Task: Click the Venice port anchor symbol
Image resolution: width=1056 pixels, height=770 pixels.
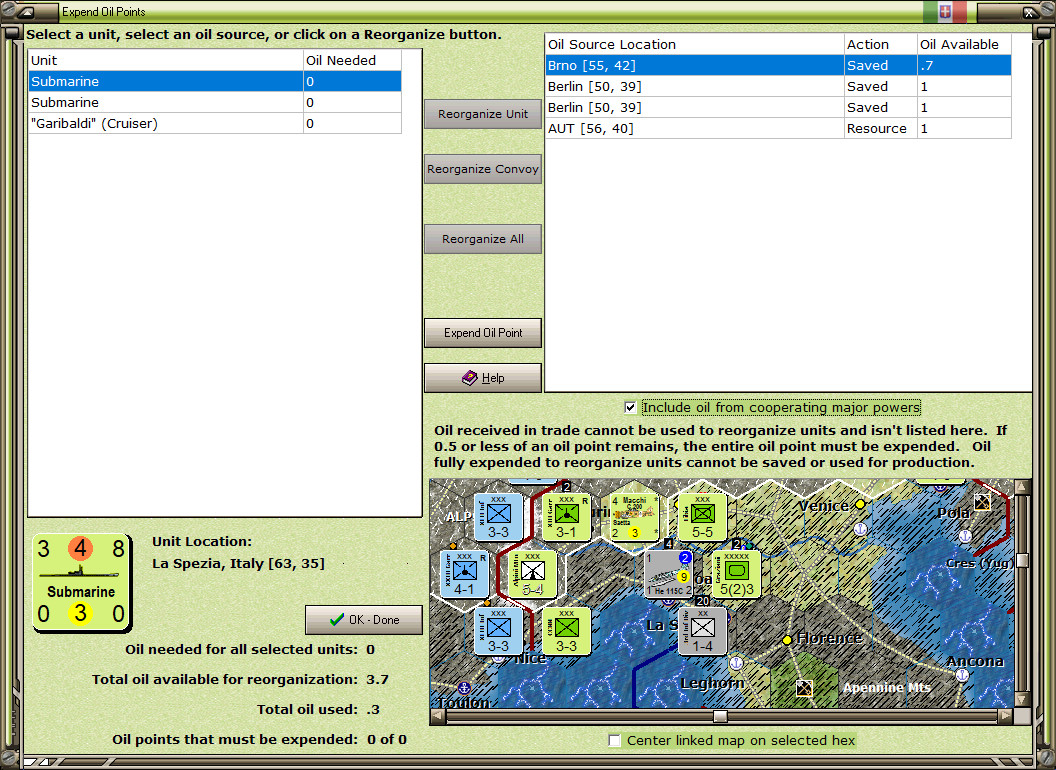Action: (860, 529)
